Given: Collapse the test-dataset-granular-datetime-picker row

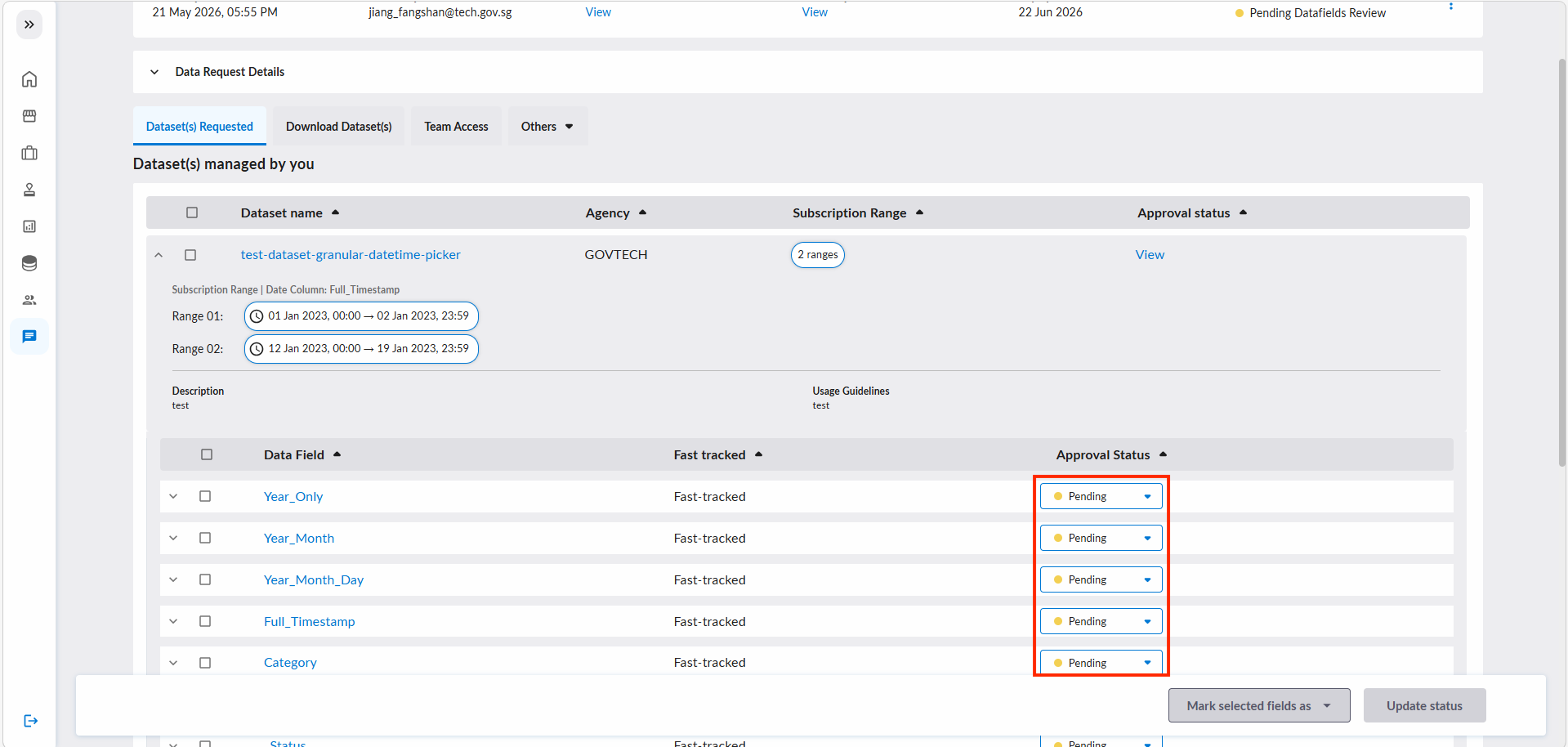Looking at the screenshot, I should click(159, 255).
